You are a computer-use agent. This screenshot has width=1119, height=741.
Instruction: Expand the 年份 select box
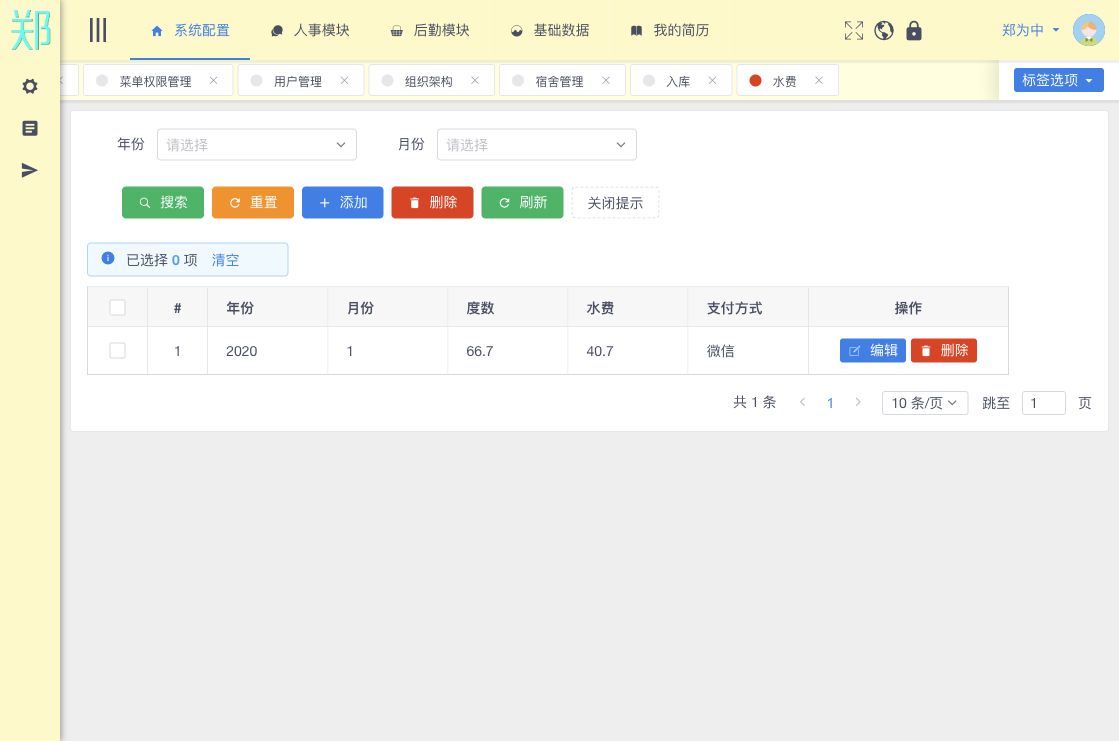[x=257, y=144]
